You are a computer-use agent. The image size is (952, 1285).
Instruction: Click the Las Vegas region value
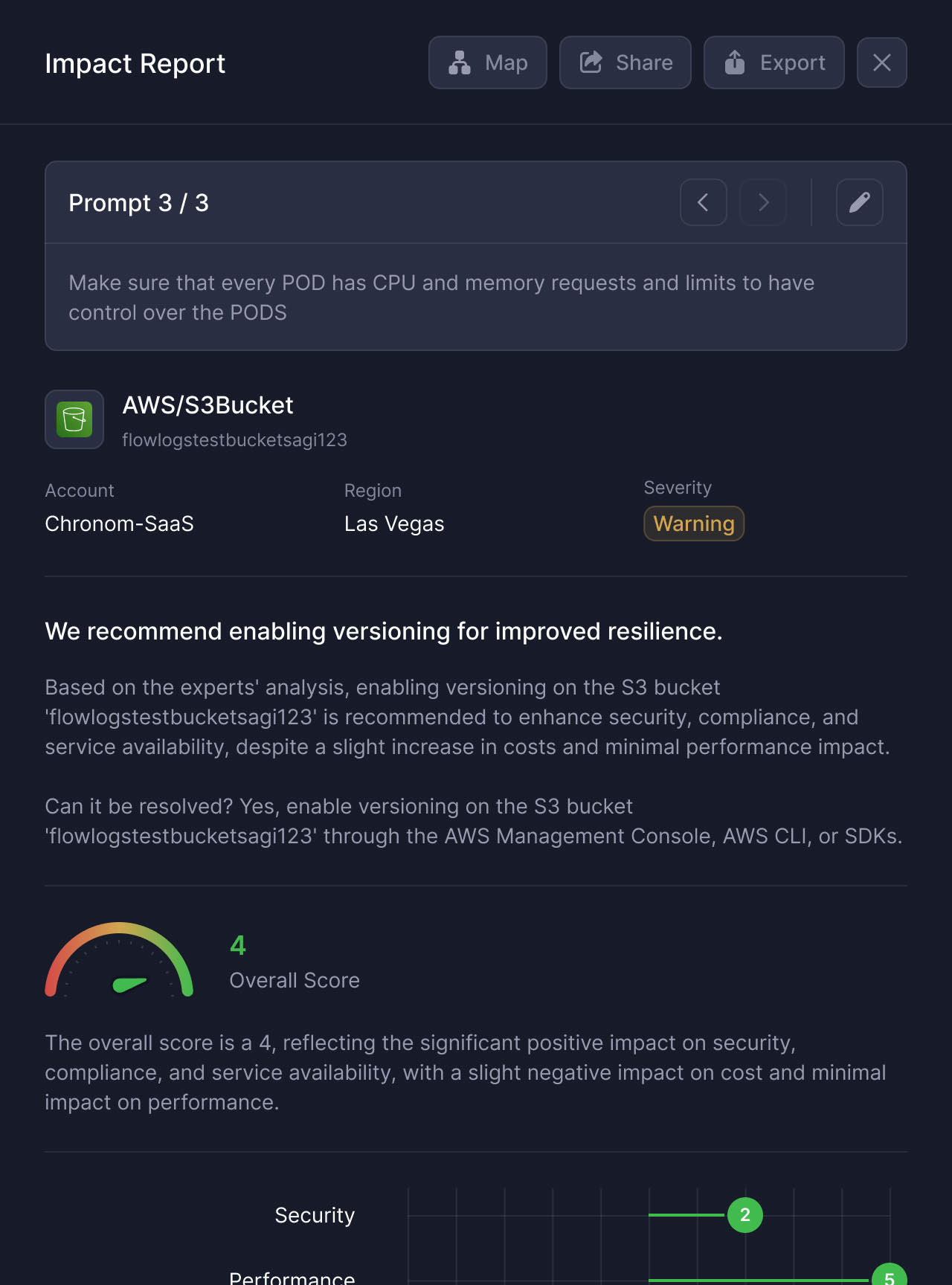coord(394,524)
